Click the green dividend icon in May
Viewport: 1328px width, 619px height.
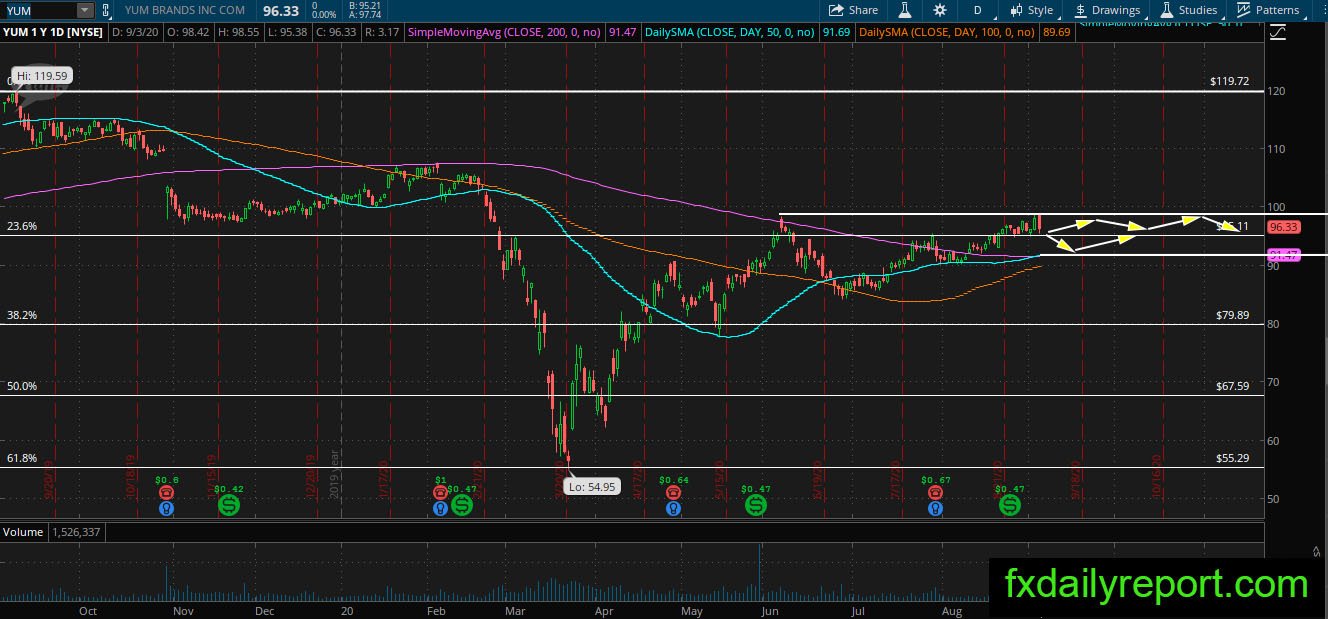pos(757,505)
